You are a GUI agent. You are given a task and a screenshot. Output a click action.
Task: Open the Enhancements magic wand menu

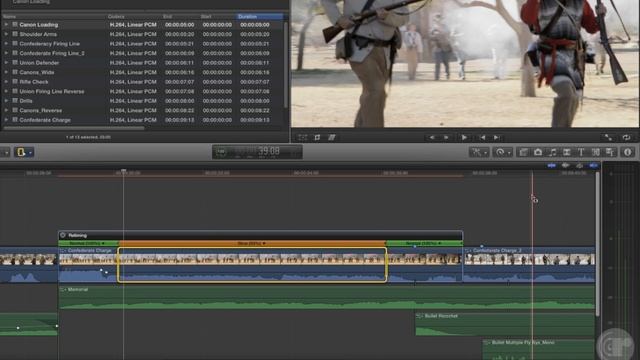coord(479,152)
